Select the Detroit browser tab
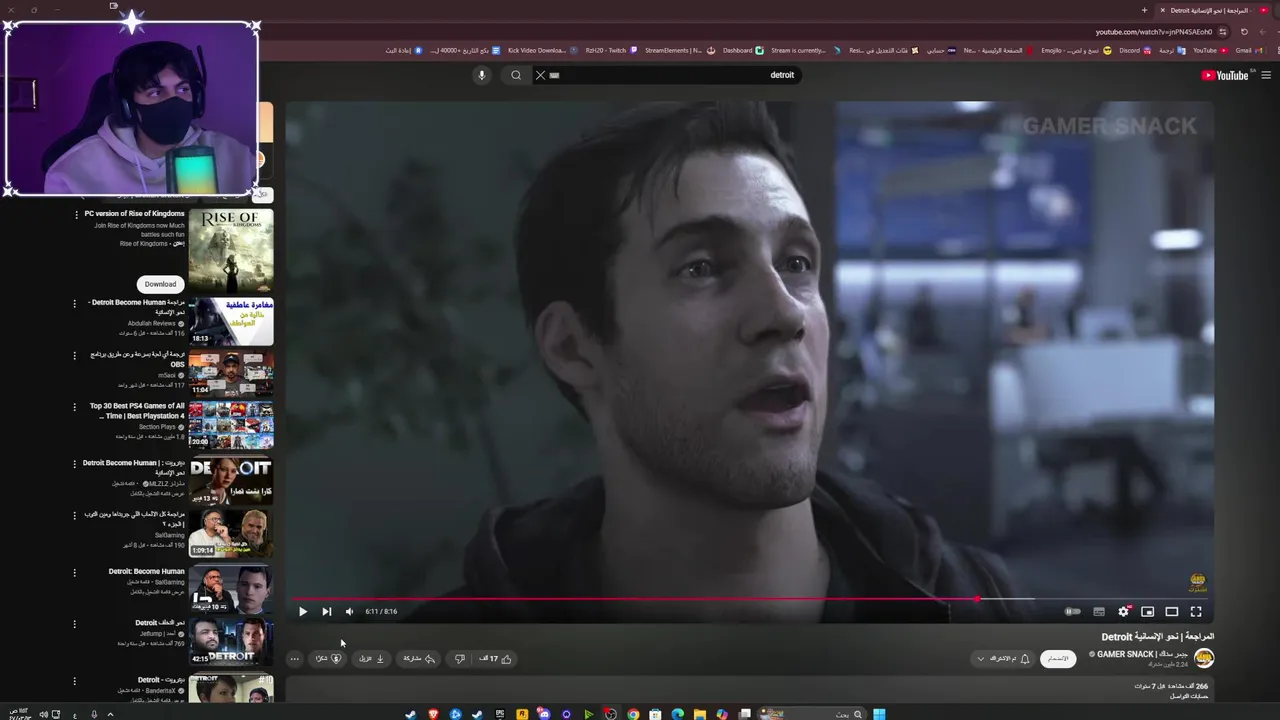 (1209, 10)
